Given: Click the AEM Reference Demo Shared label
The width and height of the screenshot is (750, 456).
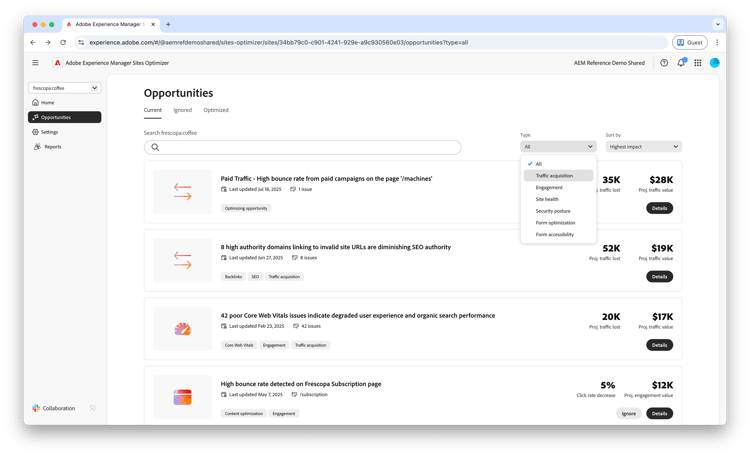Looking at the screenshot, I should [609, 63].
